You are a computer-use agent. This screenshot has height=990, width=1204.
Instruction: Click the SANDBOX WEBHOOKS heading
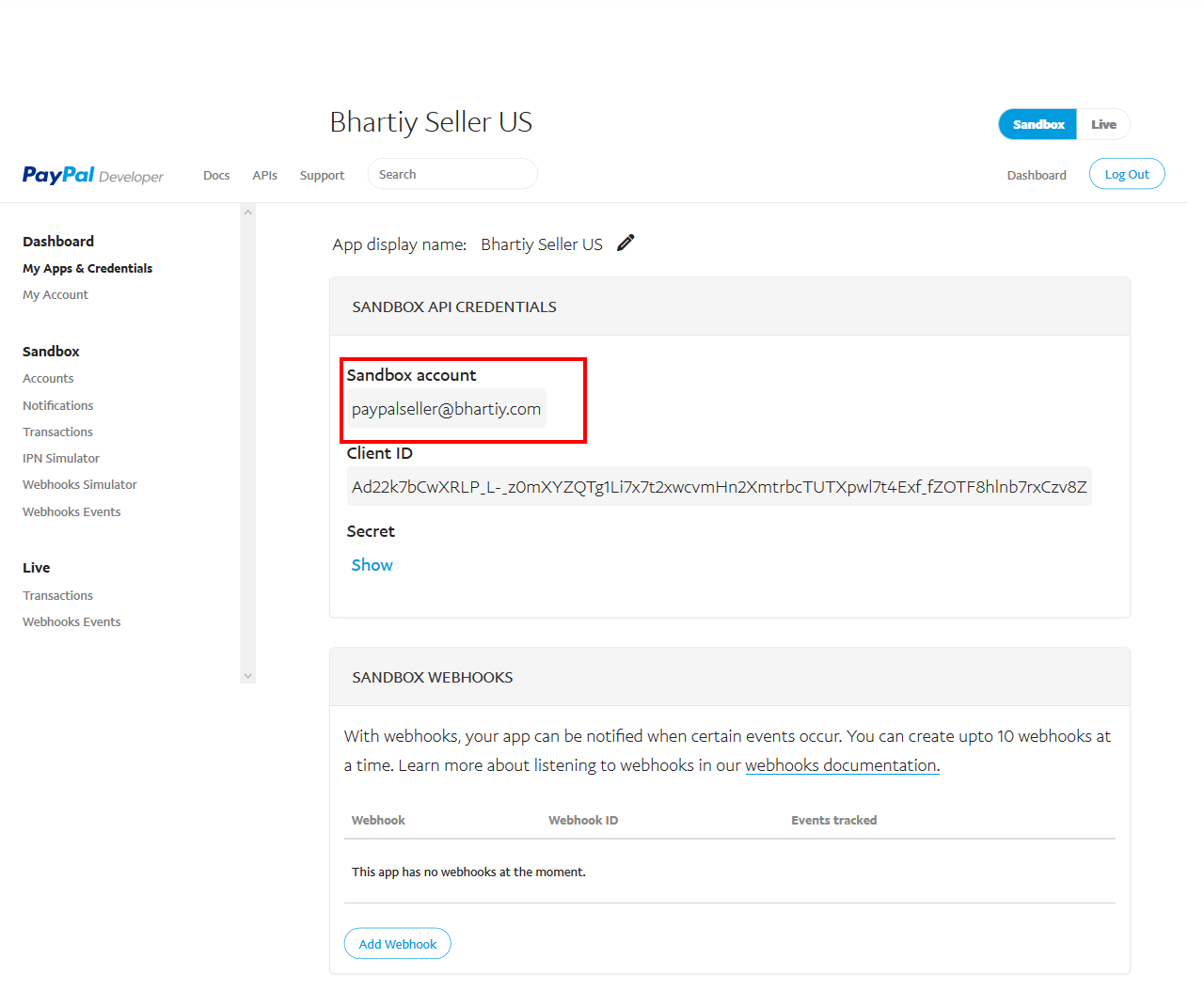coord(433,677)
